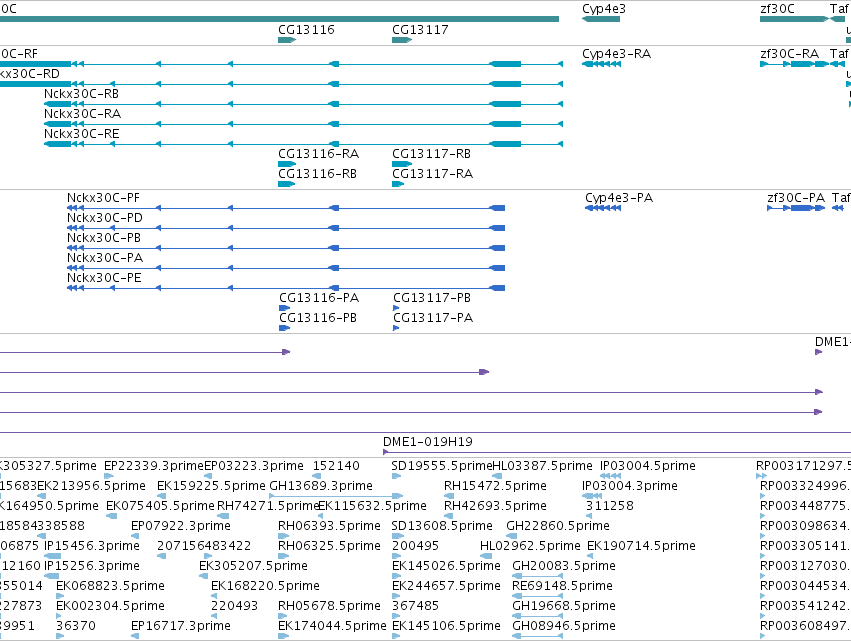Click the IP03004.3prime EST label
This screenshot has height=641, width=851.
(x=630, y=486)
